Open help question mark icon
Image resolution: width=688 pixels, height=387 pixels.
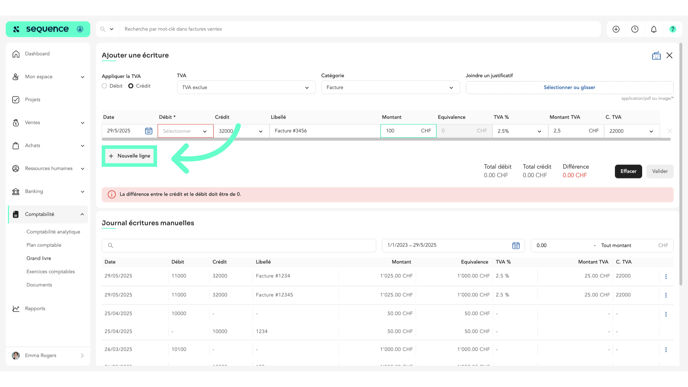[673, 29]
